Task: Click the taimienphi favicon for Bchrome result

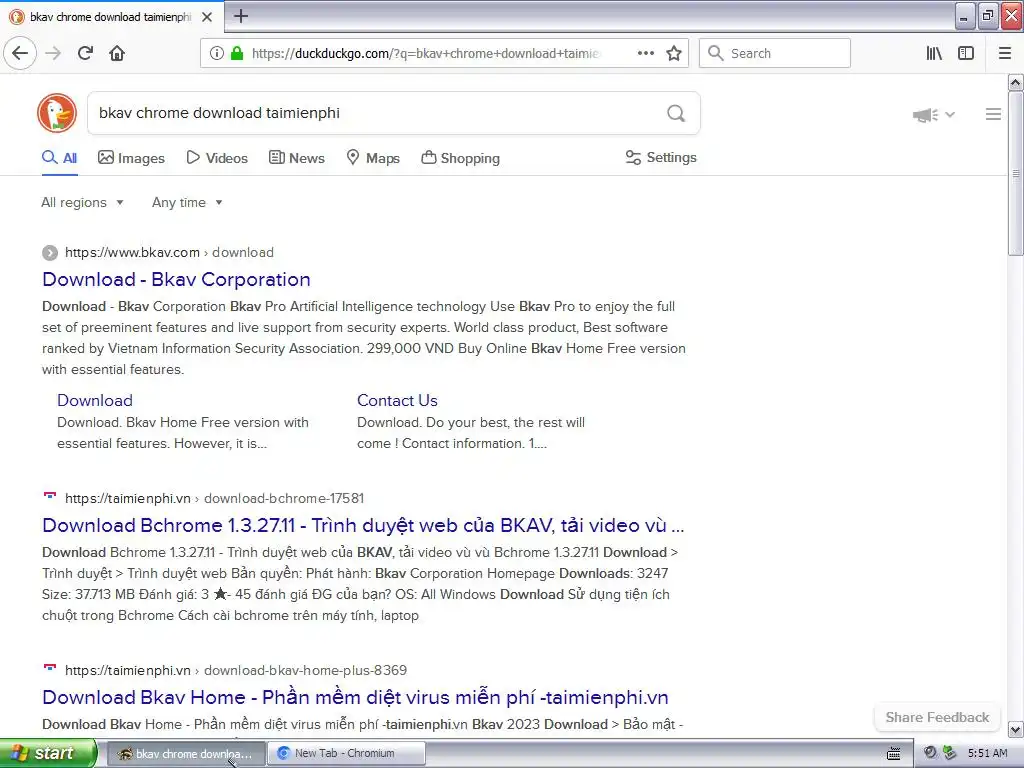Action: (x=50, y=498)
